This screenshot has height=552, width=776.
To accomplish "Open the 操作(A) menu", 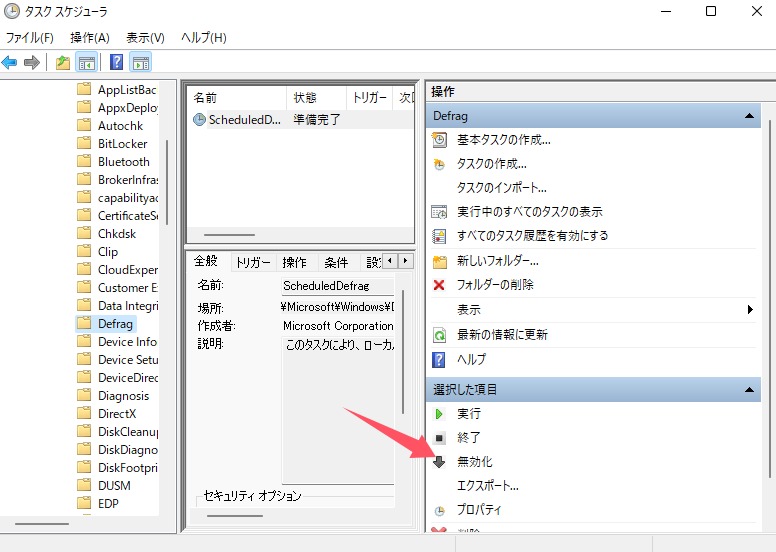I will 90,38.
